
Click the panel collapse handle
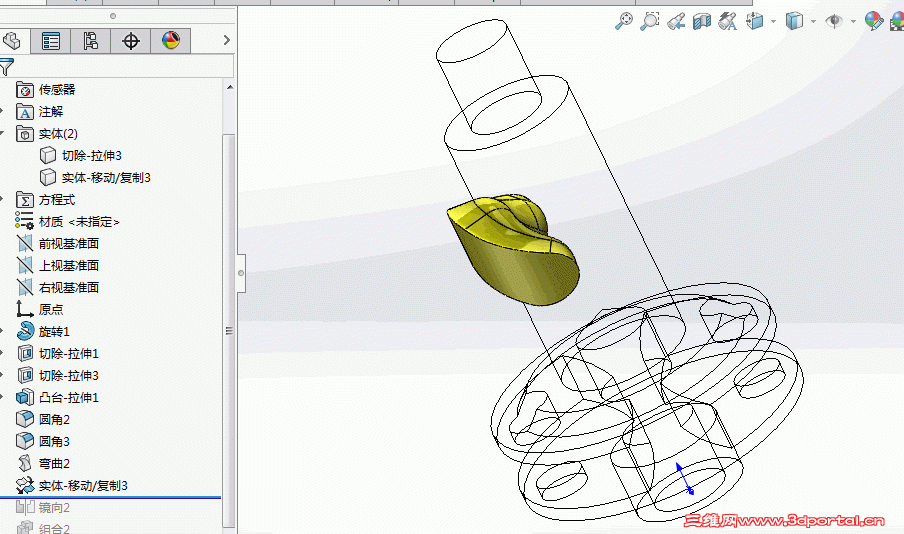(240, 273)
